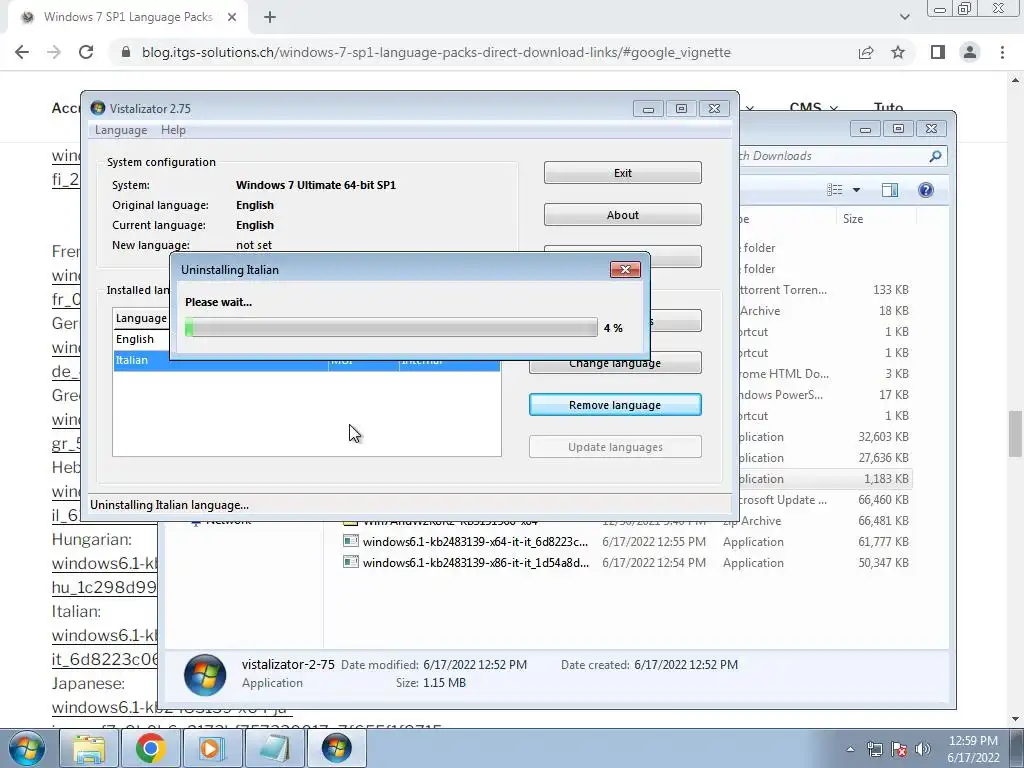Viewport: 1024px width, 768px height.
Task: Open the Vistalizator taskbar icon
Action: tap(336, 748)
